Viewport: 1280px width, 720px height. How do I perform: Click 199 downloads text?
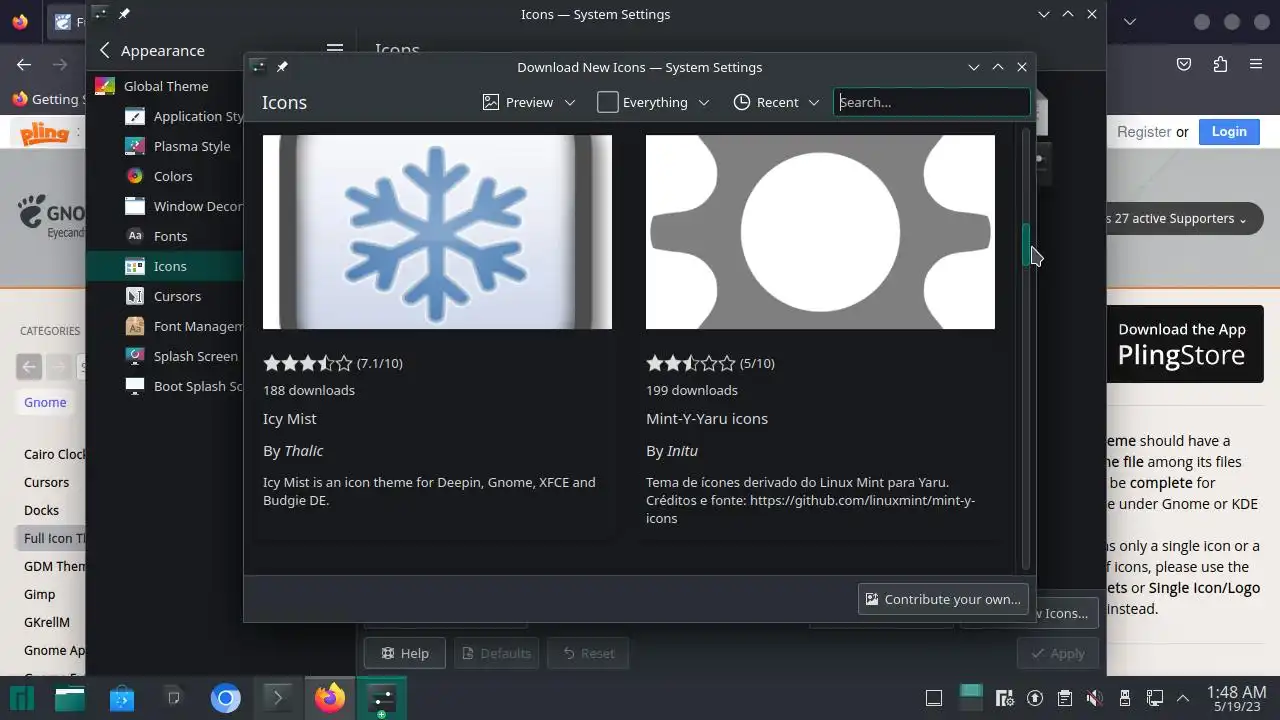[692, 390]
